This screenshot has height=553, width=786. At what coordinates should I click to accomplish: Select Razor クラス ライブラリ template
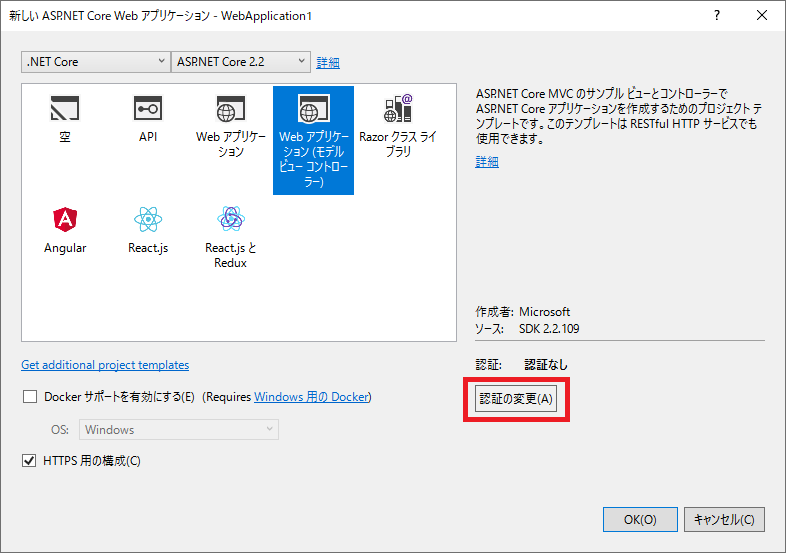point(398,126)
